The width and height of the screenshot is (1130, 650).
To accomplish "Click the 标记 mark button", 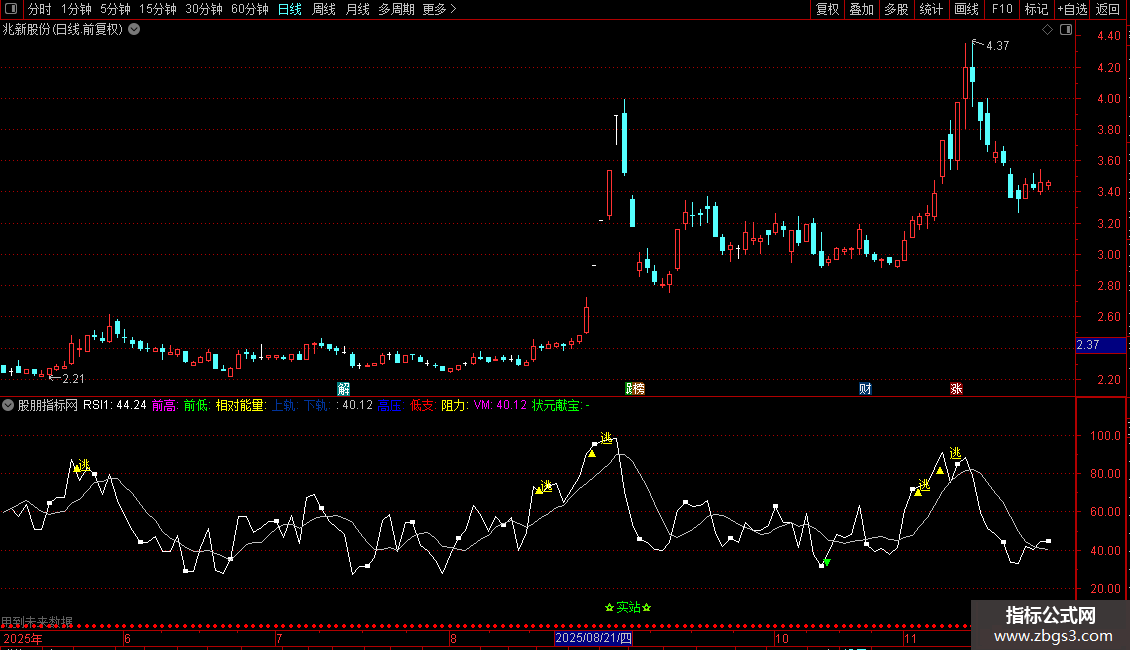I will click(1036, 9).
